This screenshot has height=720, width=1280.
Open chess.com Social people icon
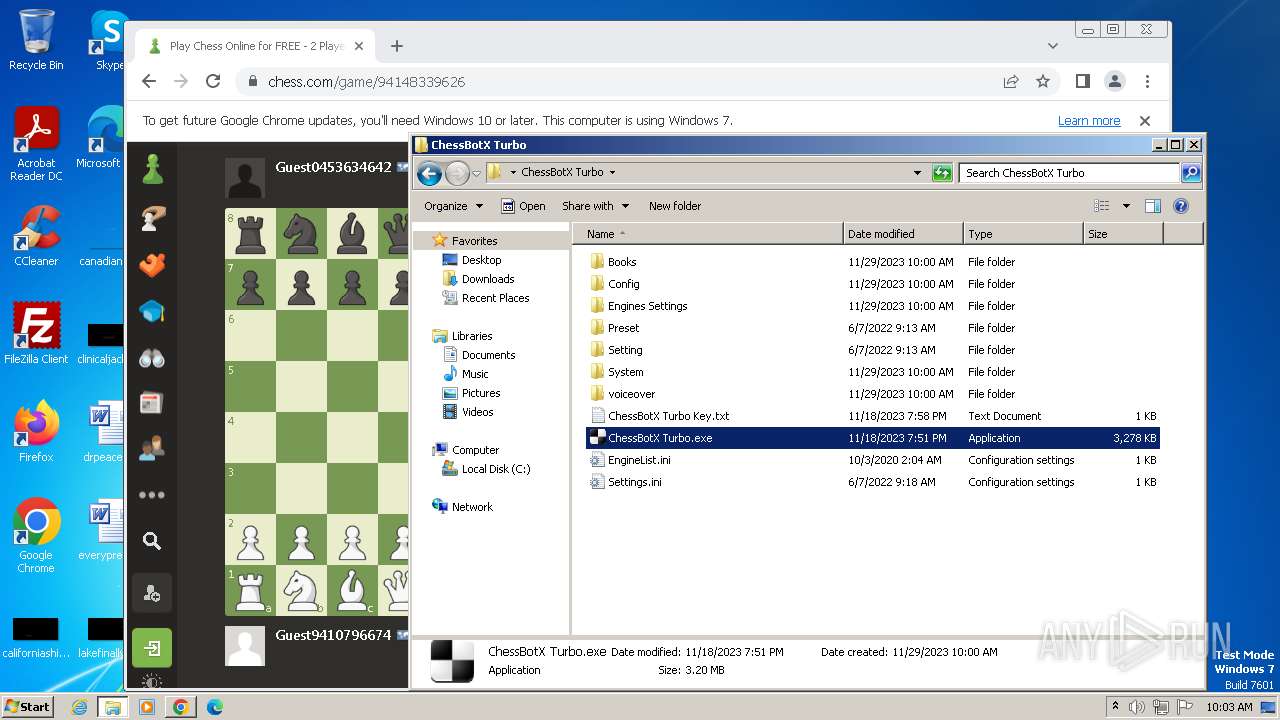pos(152,447)
